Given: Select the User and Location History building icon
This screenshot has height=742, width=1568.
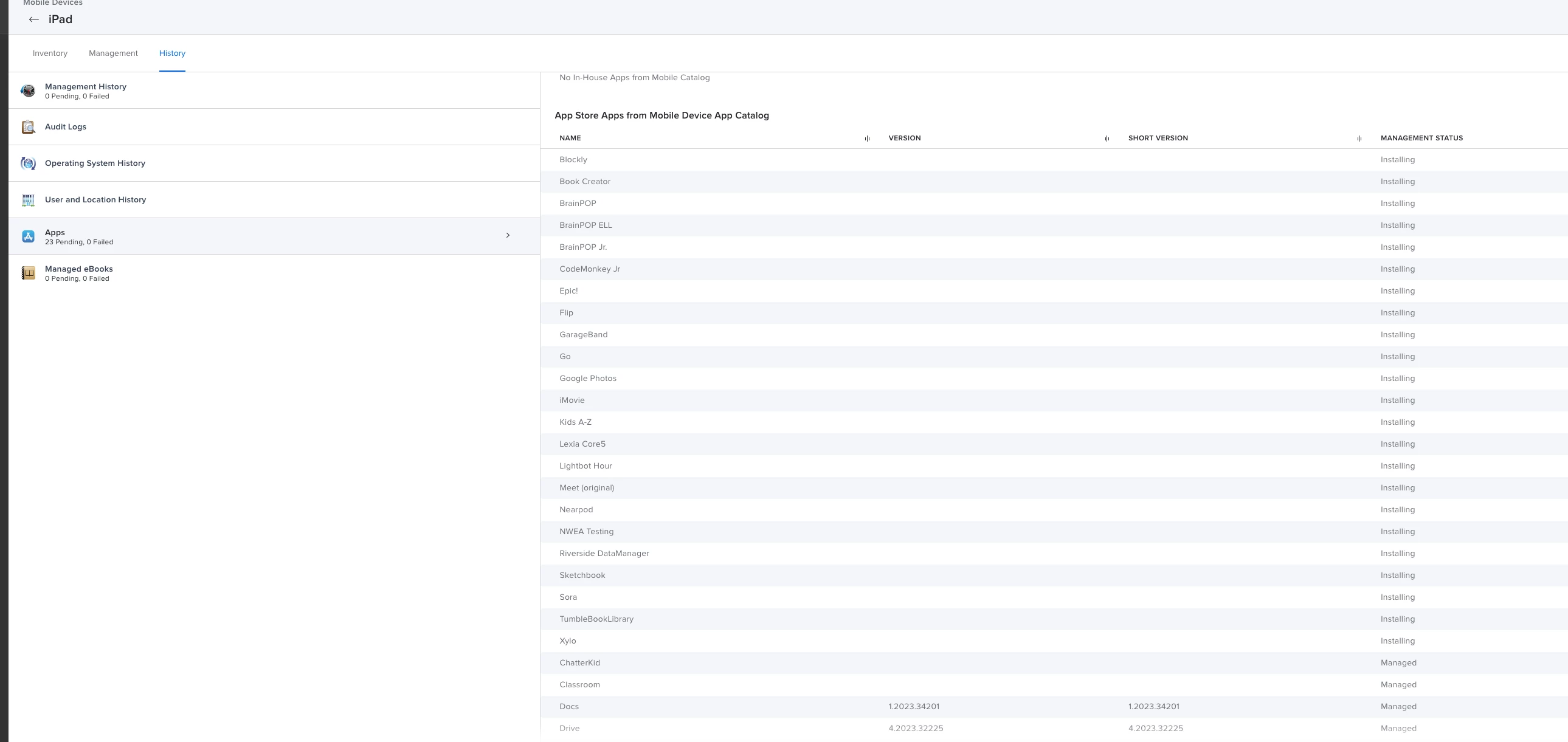Looking at the screenshot, I should tap(28, 200).
